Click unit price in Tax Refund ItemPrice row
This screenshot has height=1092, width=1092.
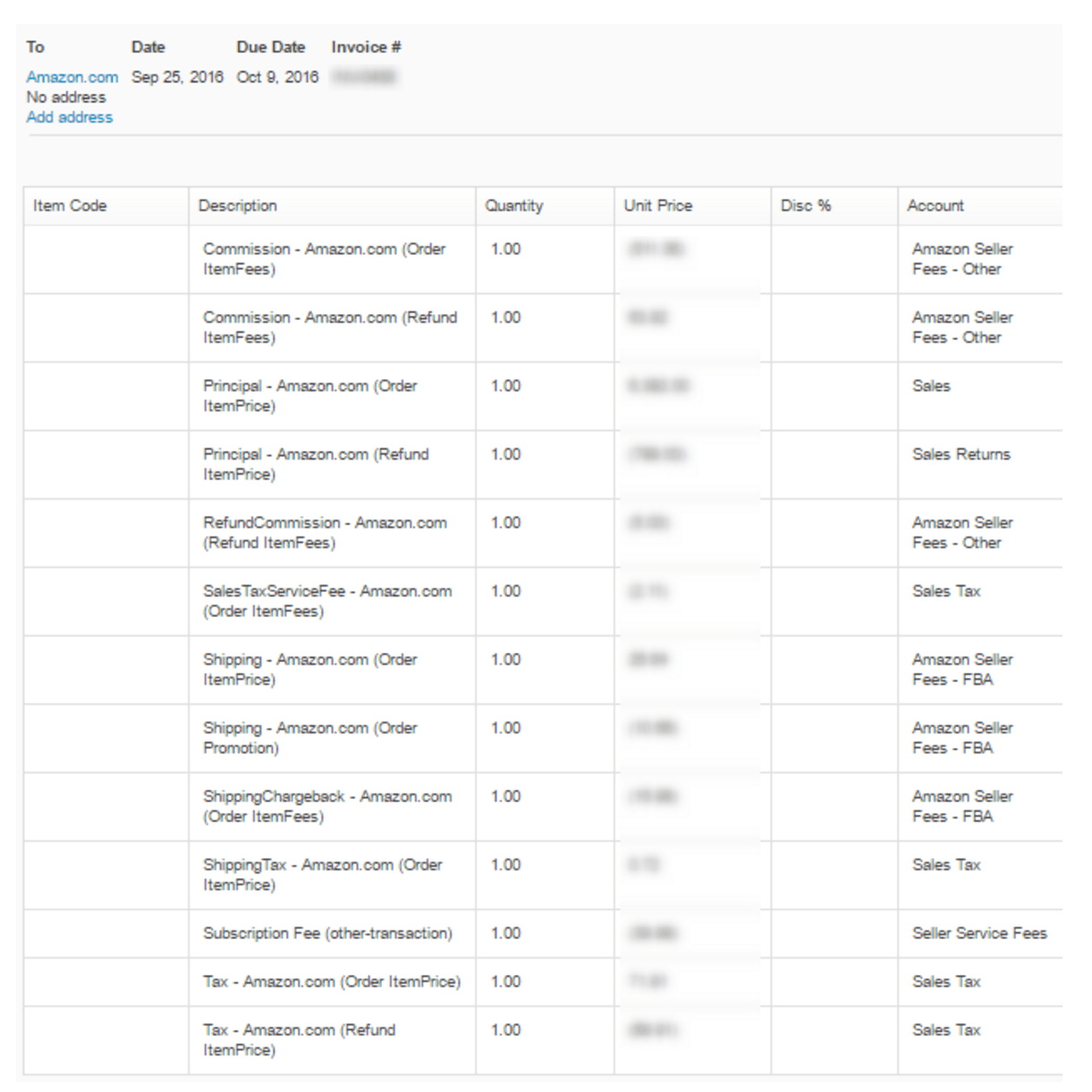(653, 1030)
